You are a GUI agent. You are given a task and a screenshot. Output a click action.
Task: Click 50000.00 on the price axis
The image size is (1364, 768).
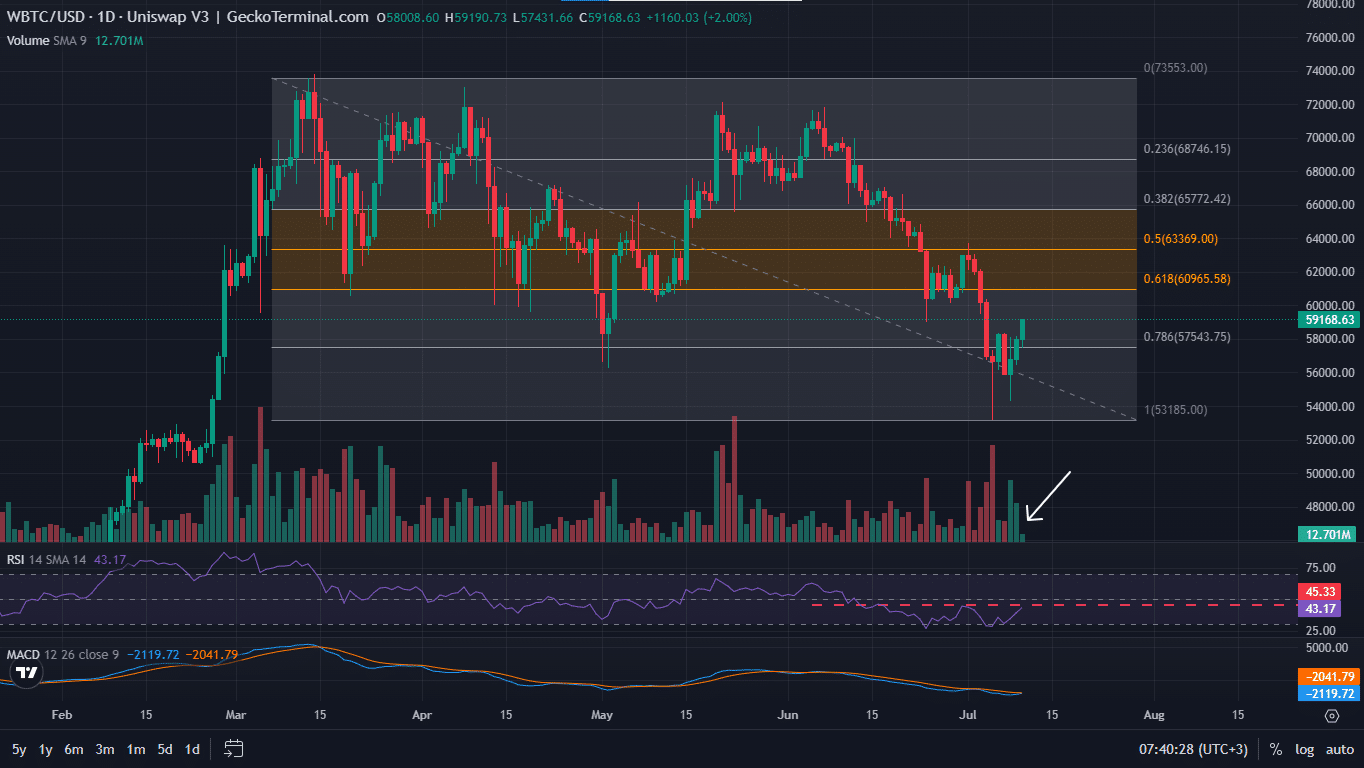[x=1331, y=473]
